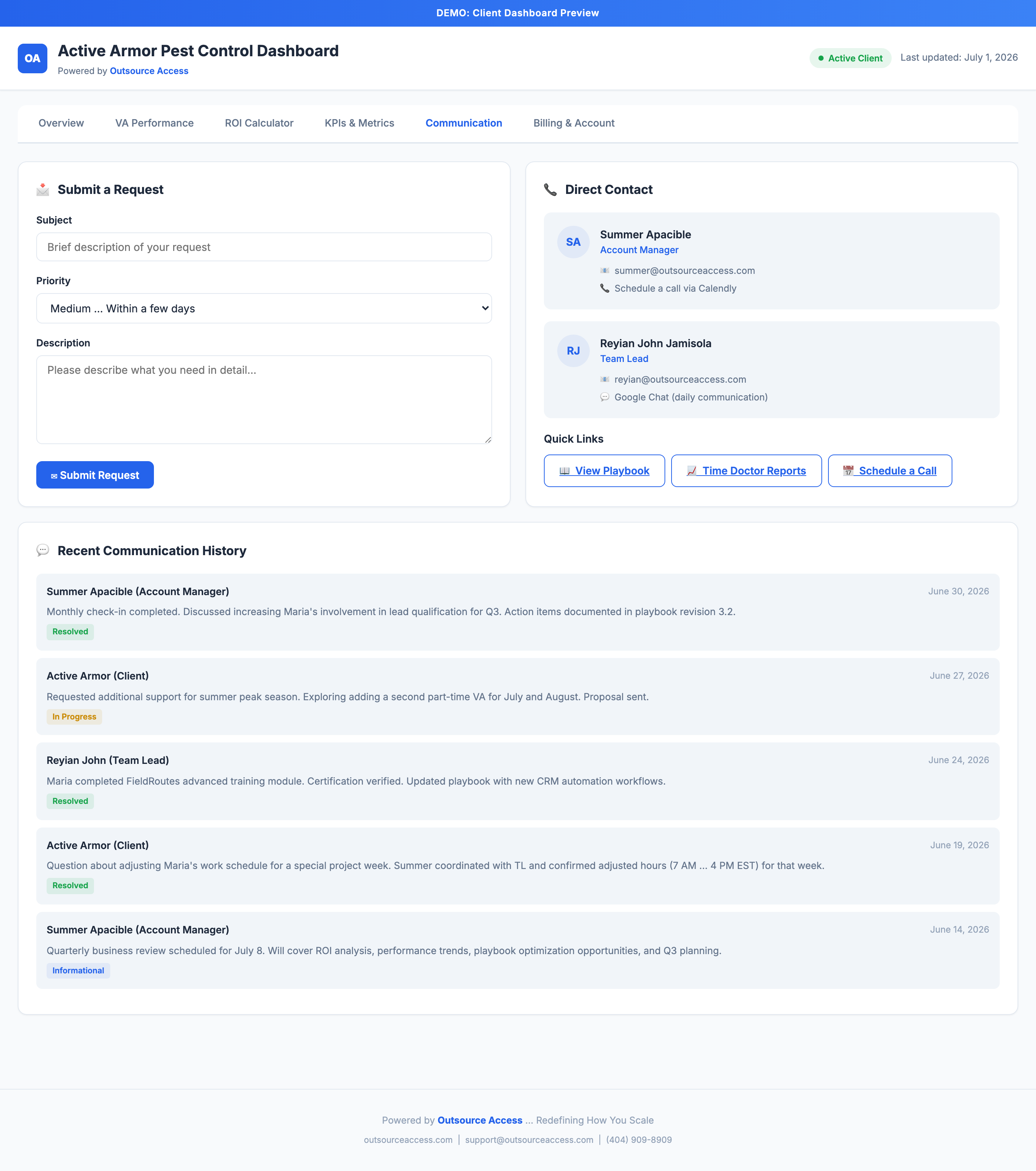Click 'Google Chat (daily communication)' text
The width and height of the screenshot is (1036, 1171).
click(x=691, y=397)
